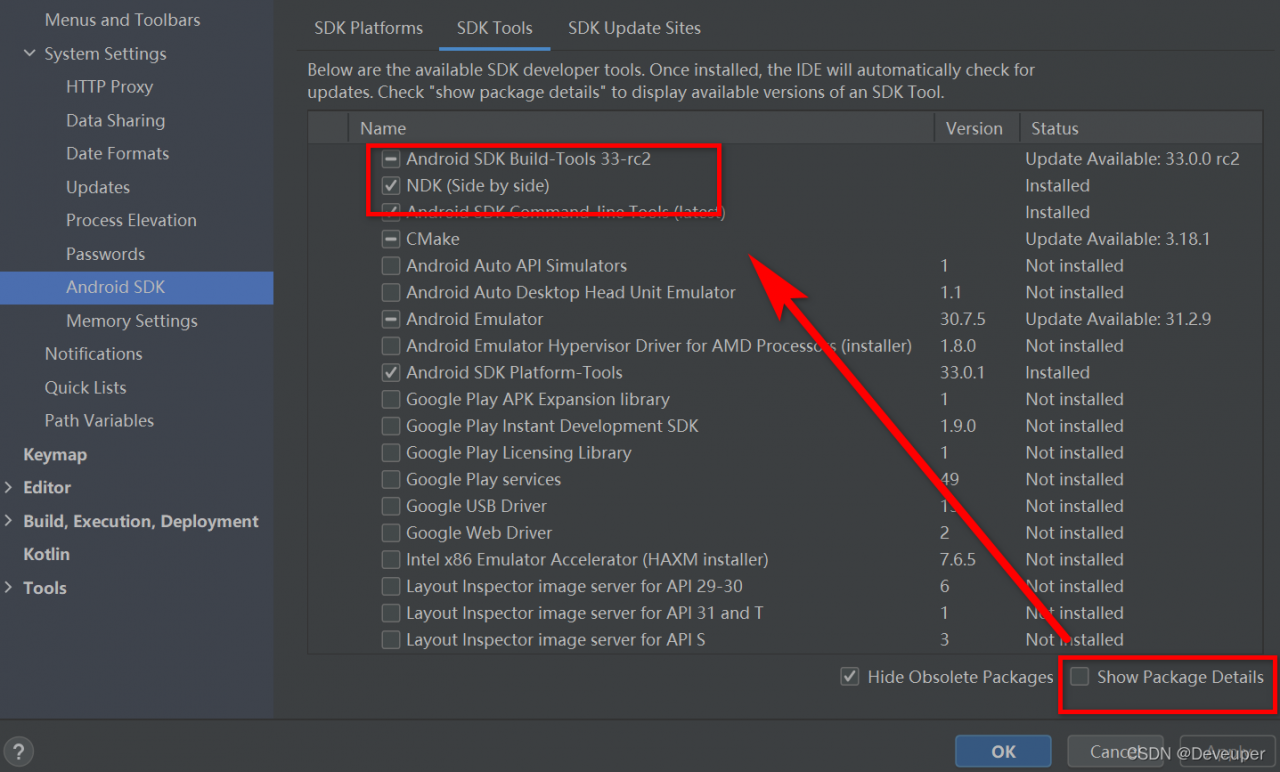Check the Intel x86 Emulator Accelerator box
The width and height of the screenshot is (1280, 772).
[x=391, y=560]
